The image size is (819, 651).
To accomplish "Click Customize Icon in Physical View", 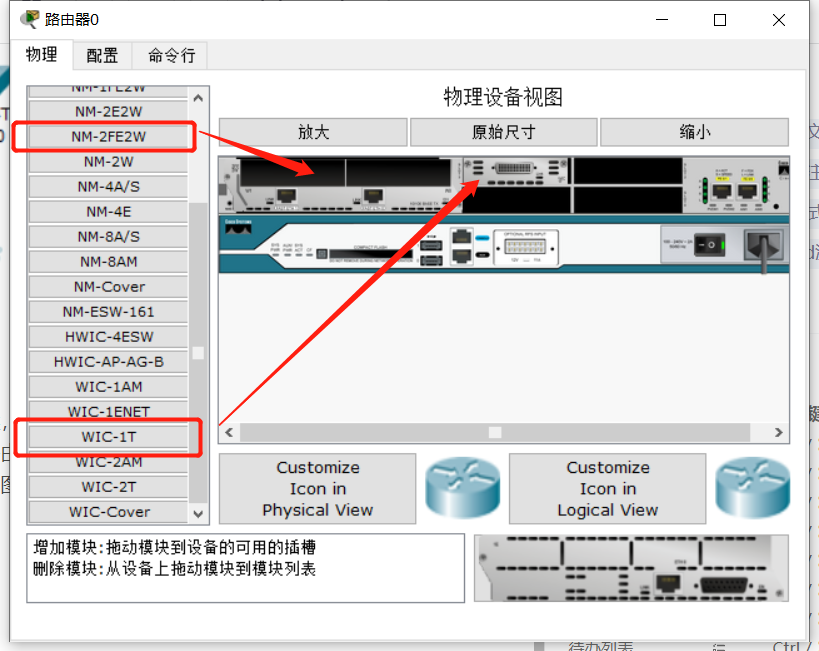I will tap(317, 489).
